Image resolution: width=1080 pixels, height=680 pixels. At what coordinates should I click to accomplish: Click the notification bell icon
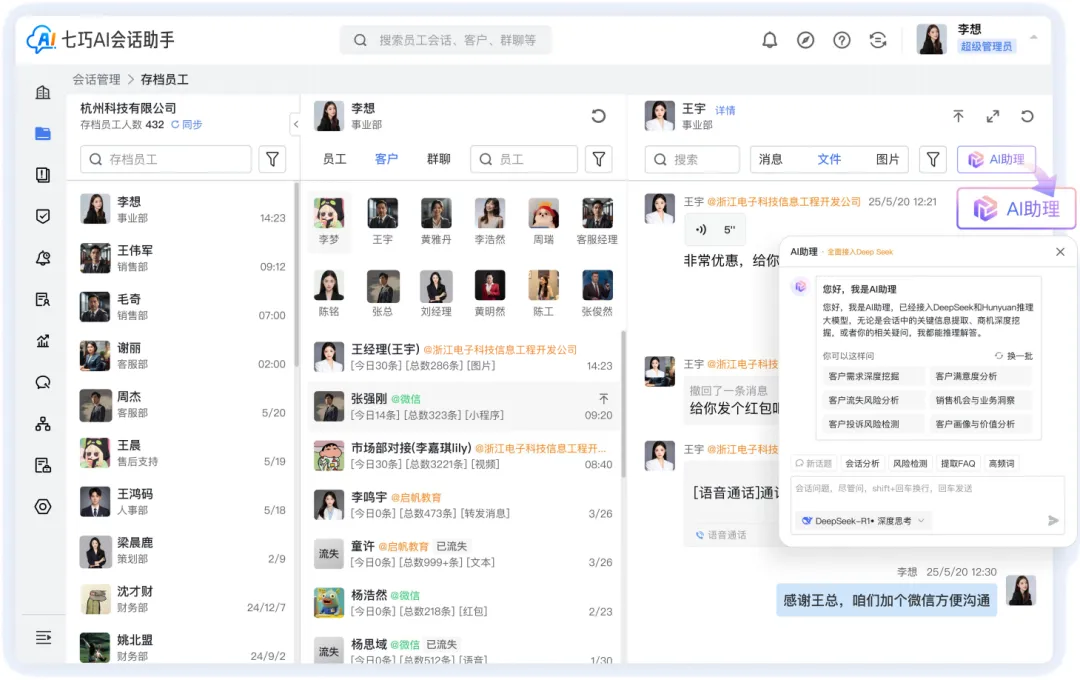[769, 40]
